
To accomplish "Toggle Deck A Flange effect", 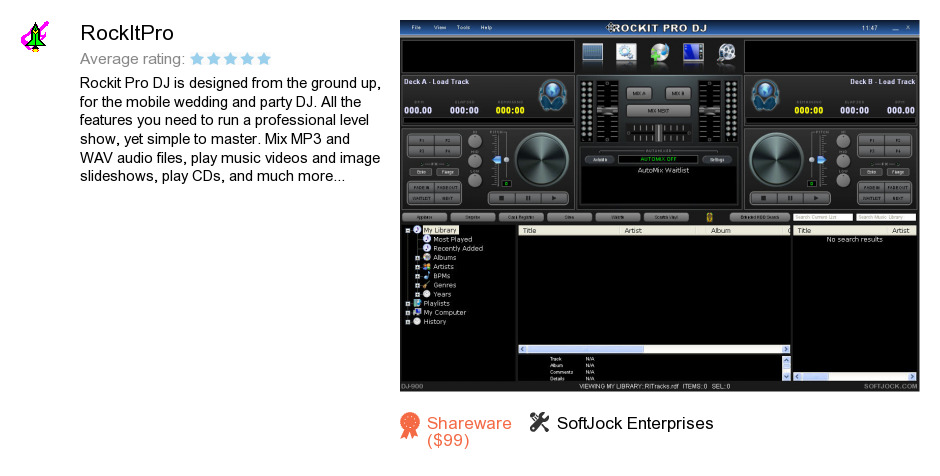I will (x=447, y=172).
